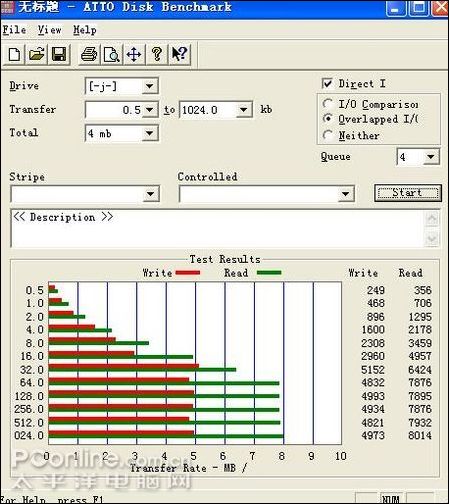This screenshot has height=504, width=449.
Task: Open the Total length dropdown
Action: point(150,133)
